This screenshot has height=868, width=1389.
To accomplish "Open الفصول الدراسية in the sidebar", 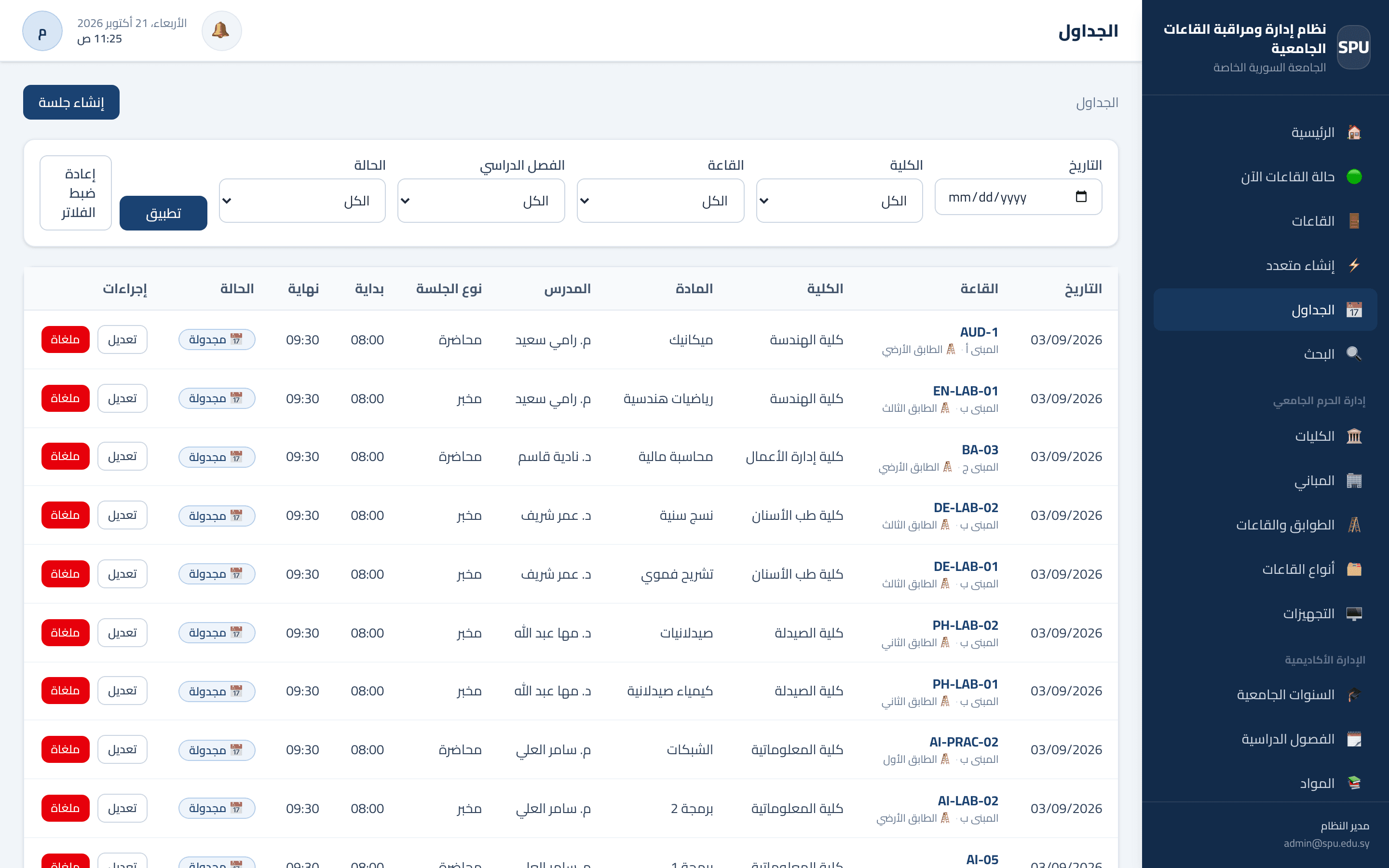I will (x=1265, y=739).
